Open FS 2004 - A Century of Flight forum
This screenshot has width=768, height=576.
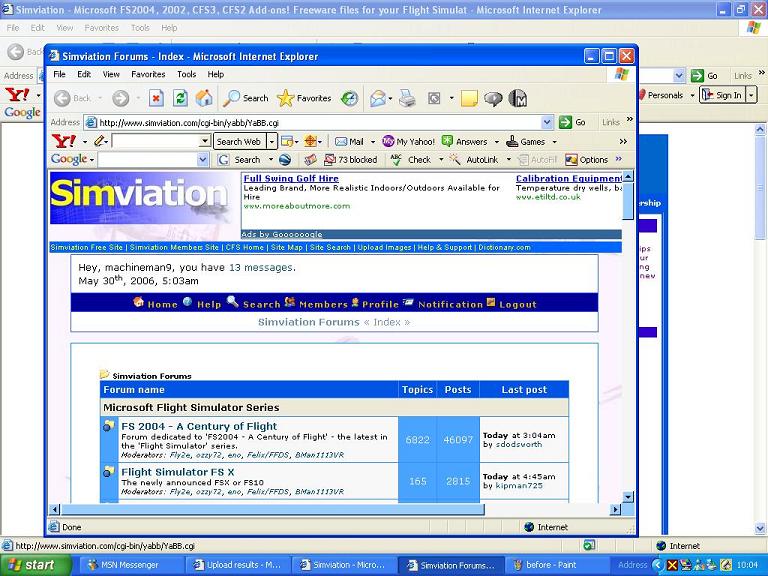tap(199, 426)
